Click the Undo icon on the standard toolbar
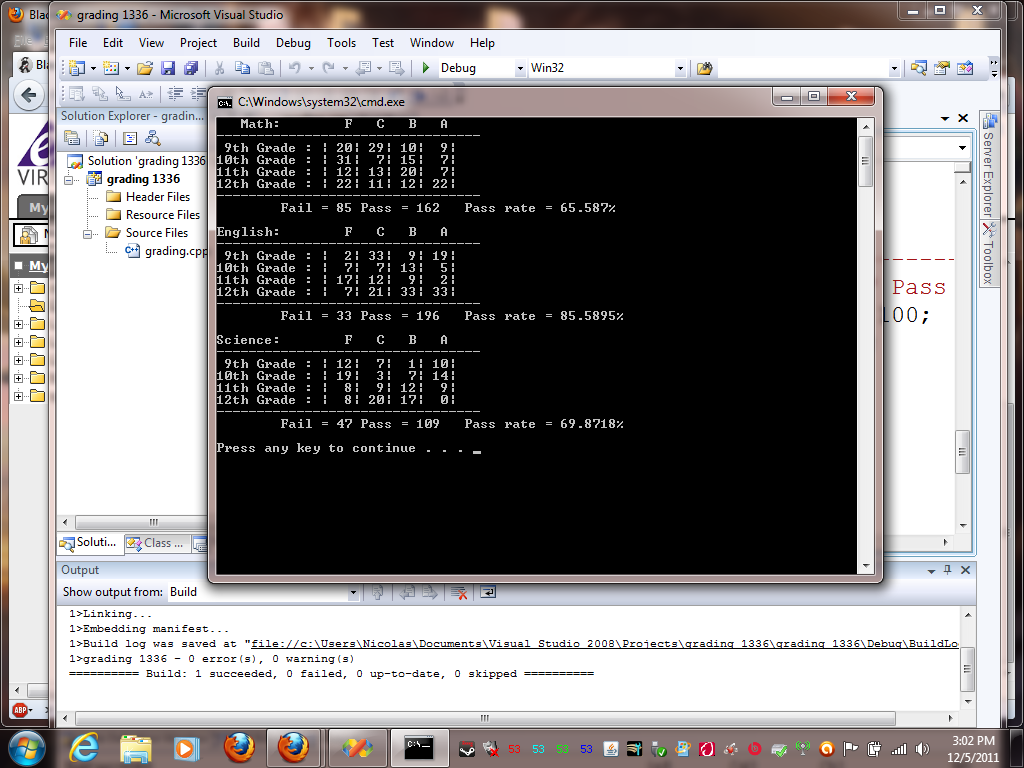This screenshot has height=768, width=1024. (296, 68)
